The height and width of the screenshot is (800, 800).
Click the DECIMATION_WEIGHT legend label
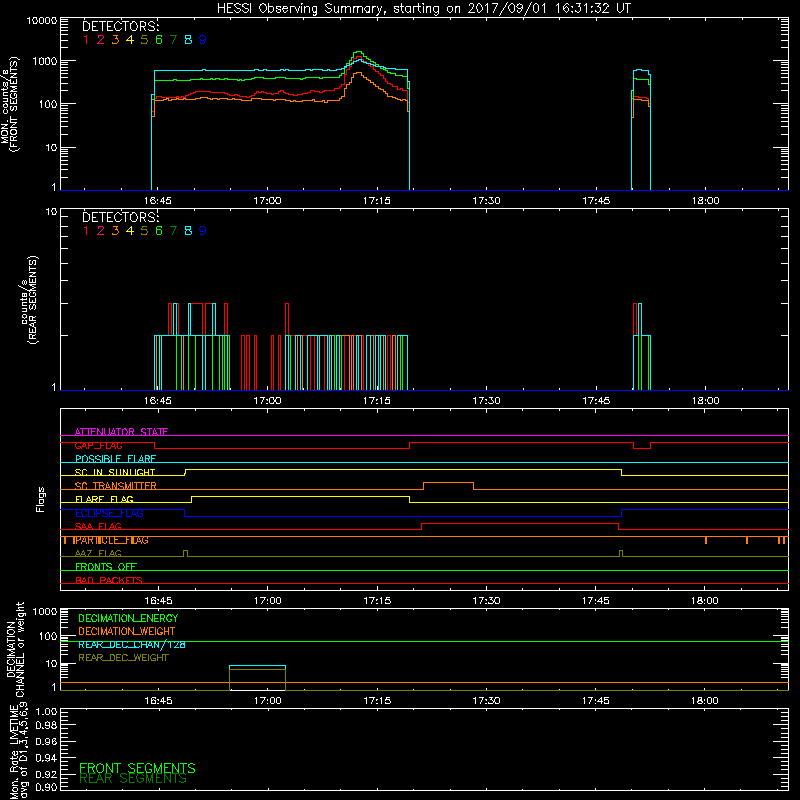pyautogui.click(x=127, y=631)
